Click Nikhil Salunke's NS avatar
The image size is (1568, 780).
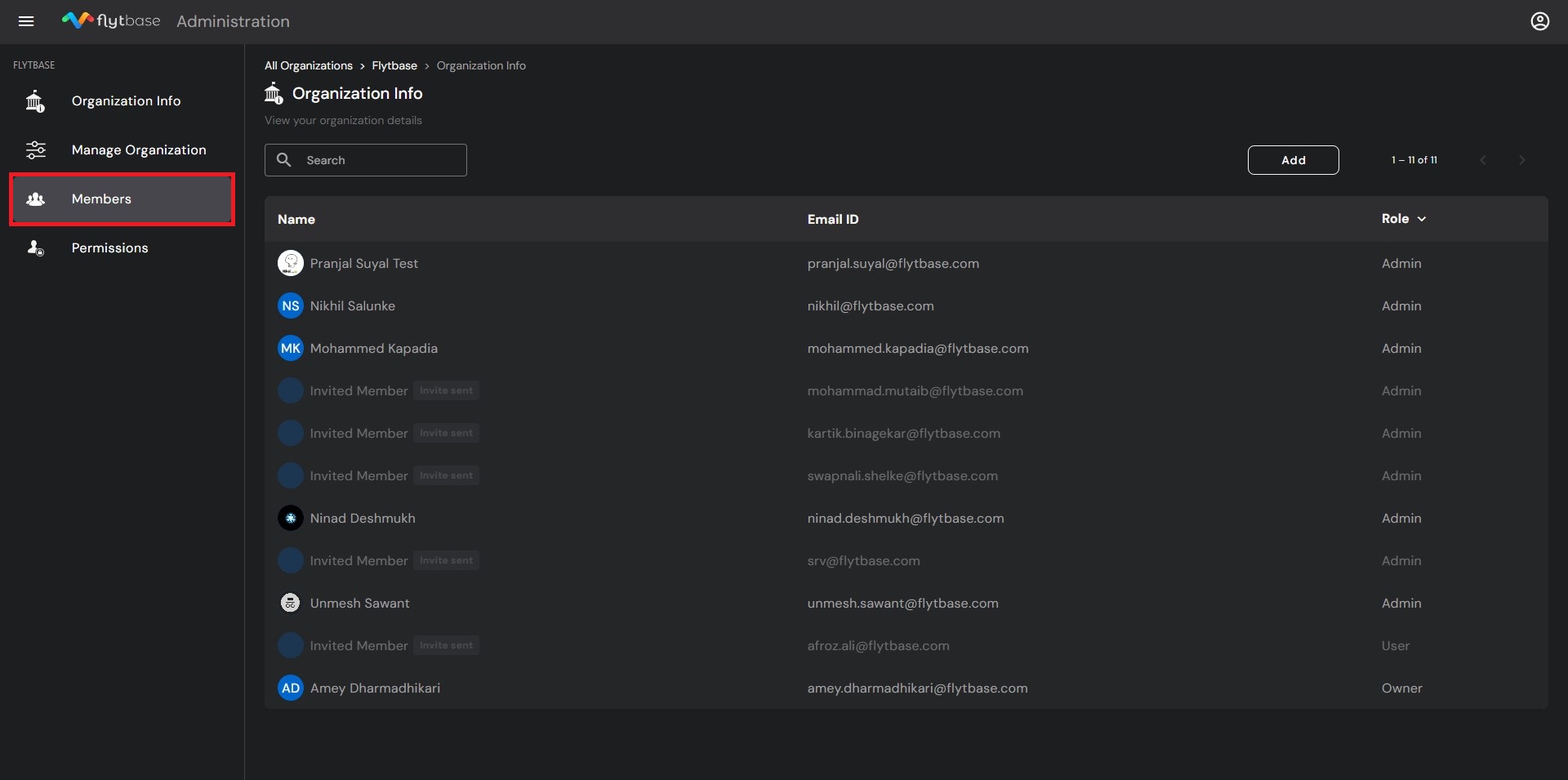[x=291, y=305]
